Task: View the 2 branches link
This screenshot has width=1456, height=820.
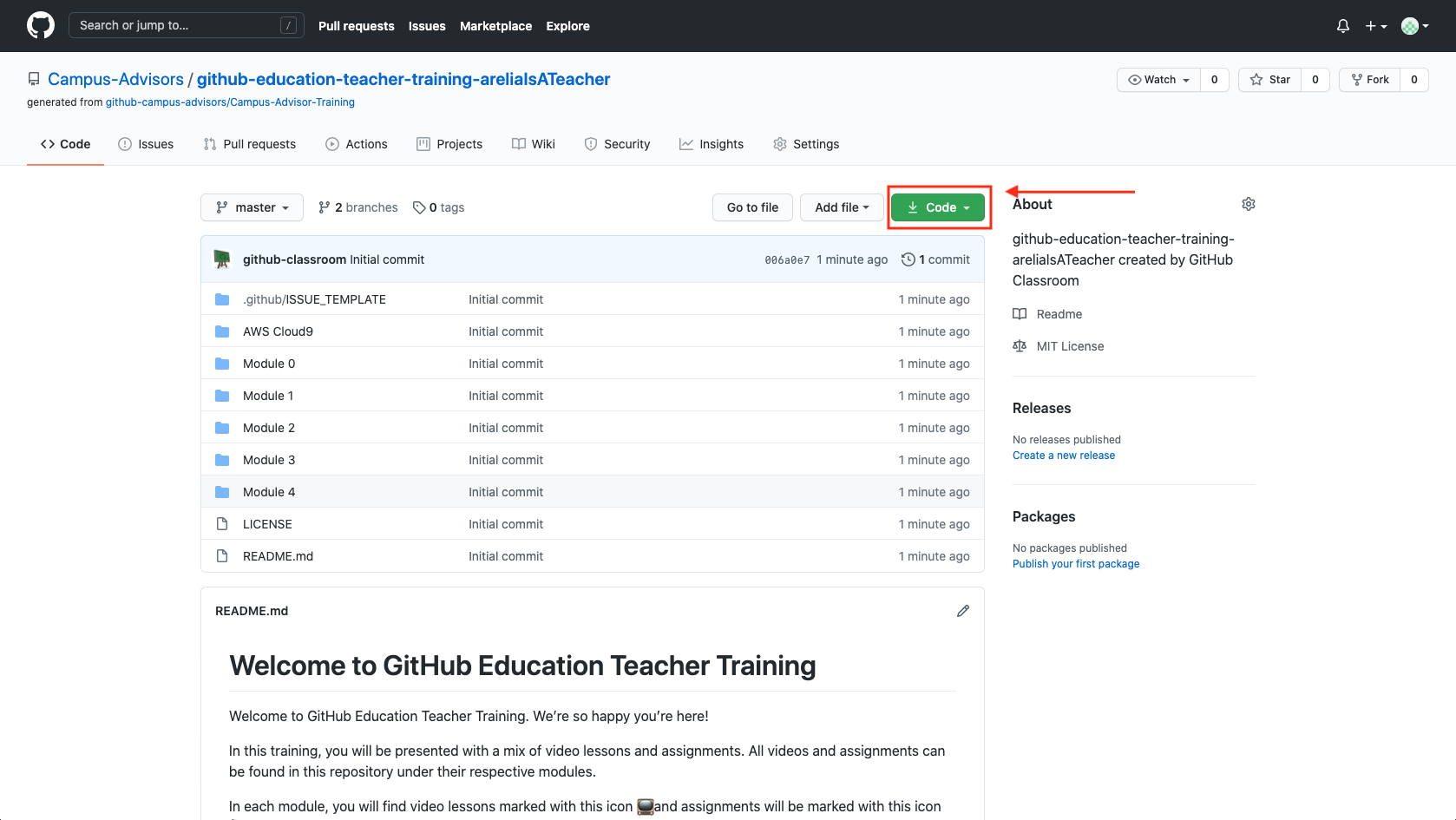Action: 357,207
